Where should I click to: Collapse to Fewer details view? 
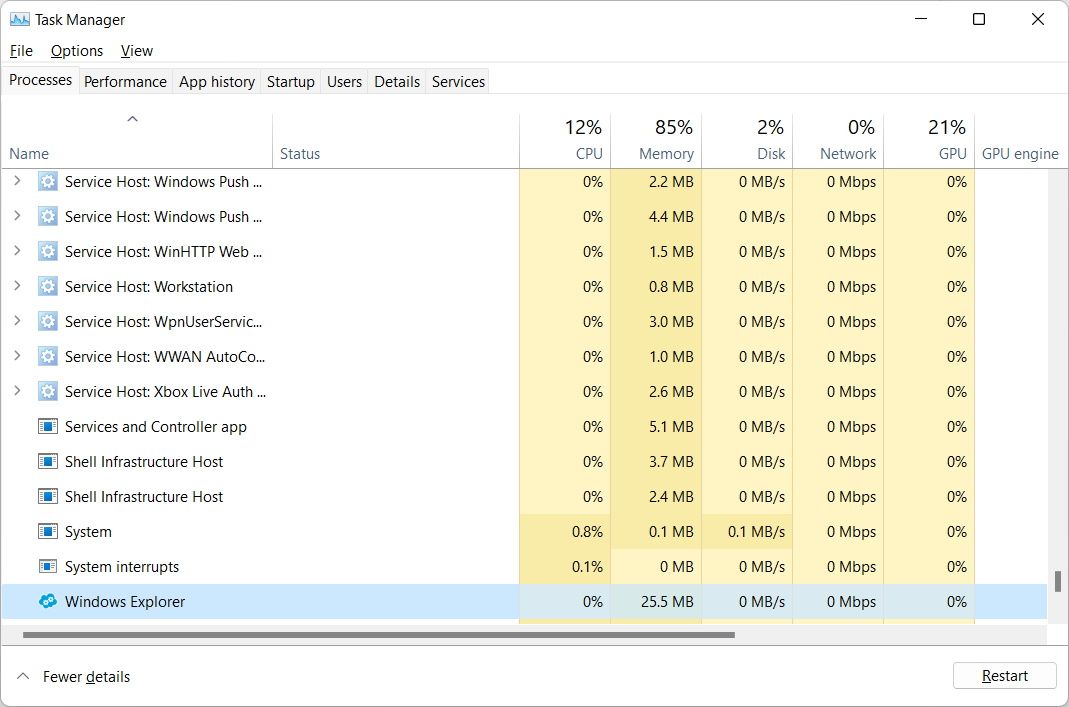click(73, 676)
